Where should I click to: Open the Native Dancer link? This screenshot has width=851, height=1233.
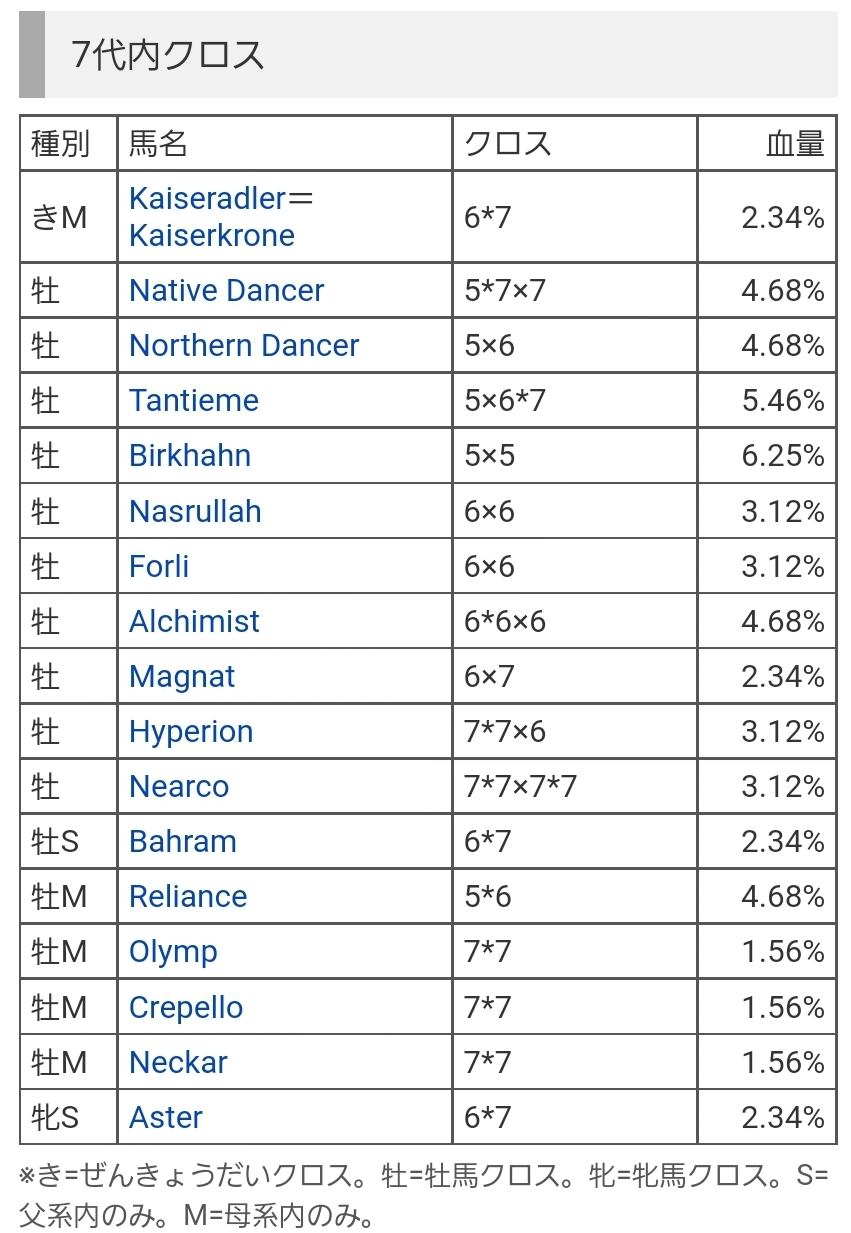pos(226,291)
